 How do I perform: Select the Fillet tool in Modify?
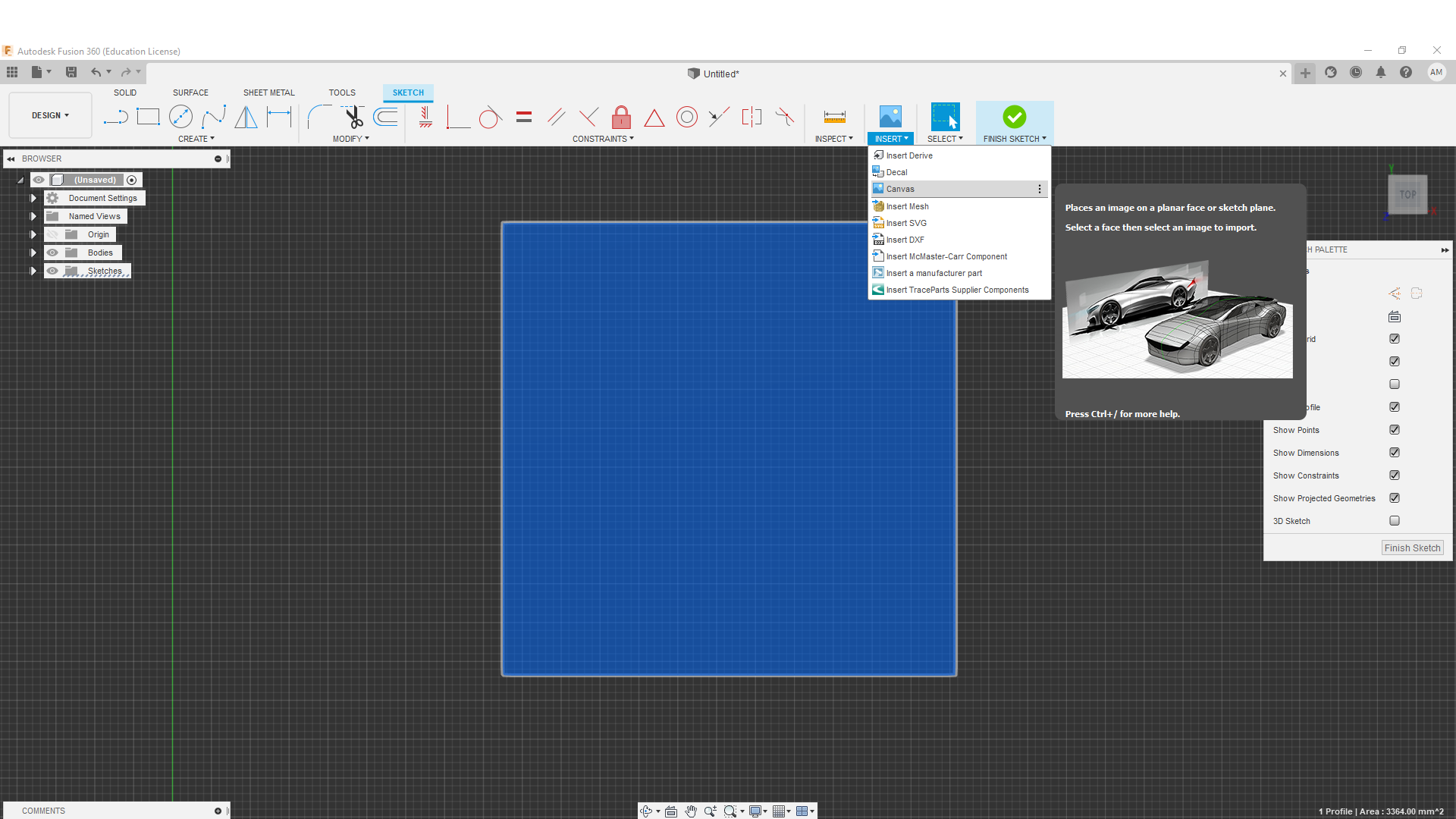point(318,117)
